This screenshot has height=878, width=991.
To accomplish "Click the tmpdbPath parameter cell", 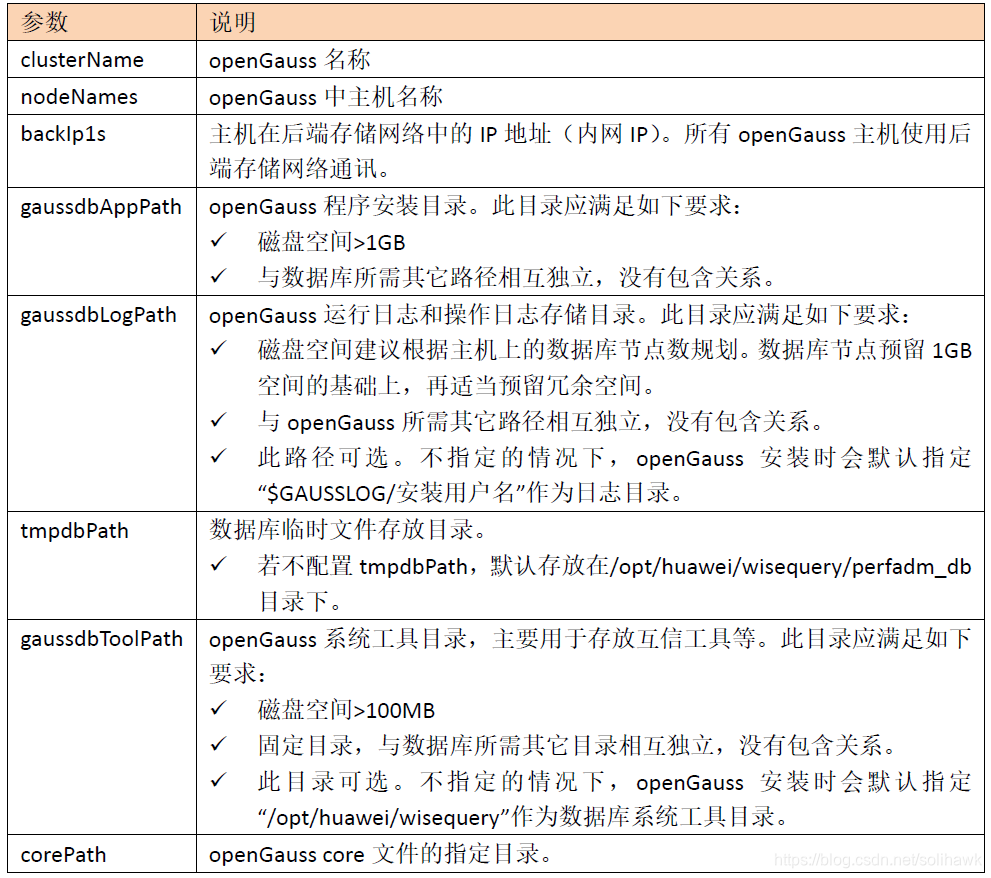I will pos(102,565).
